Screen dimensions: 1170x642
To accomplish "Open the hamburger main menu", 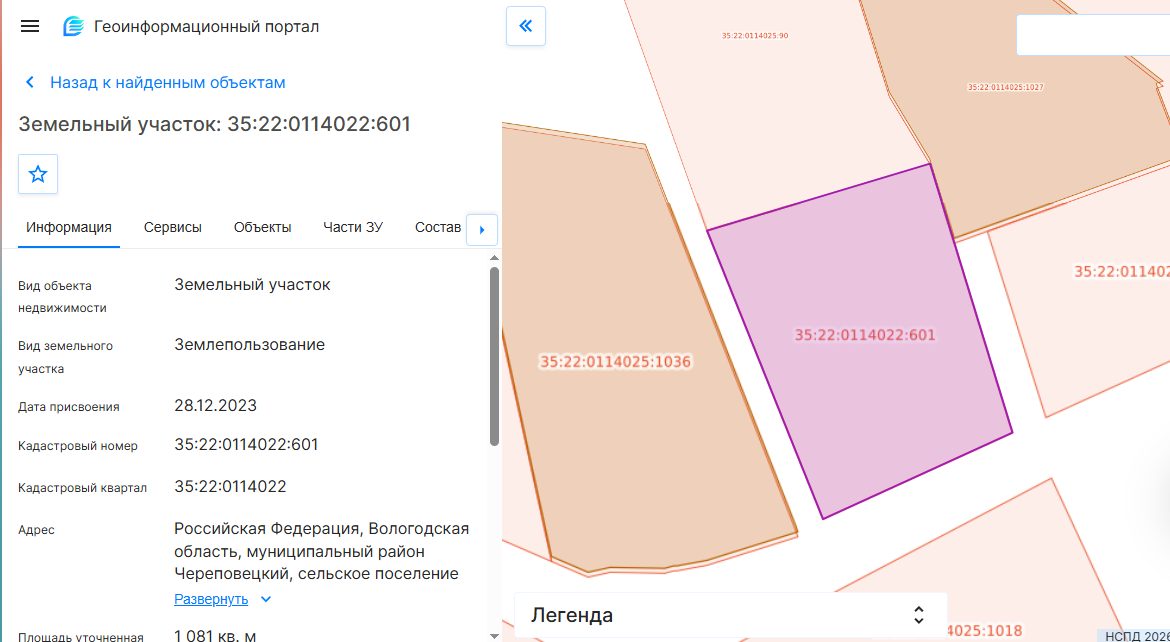I will point(30,26).
